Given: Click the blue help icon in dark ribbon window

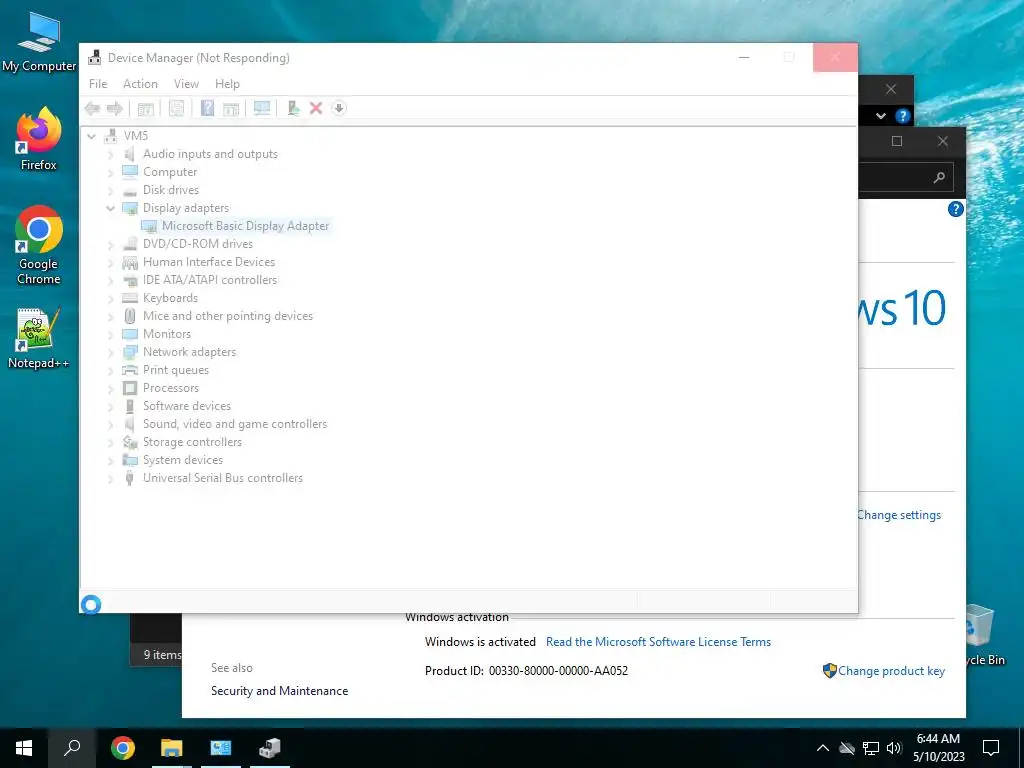Looking at the screenshot, I should pyautogui.click(x=903, y=116).
